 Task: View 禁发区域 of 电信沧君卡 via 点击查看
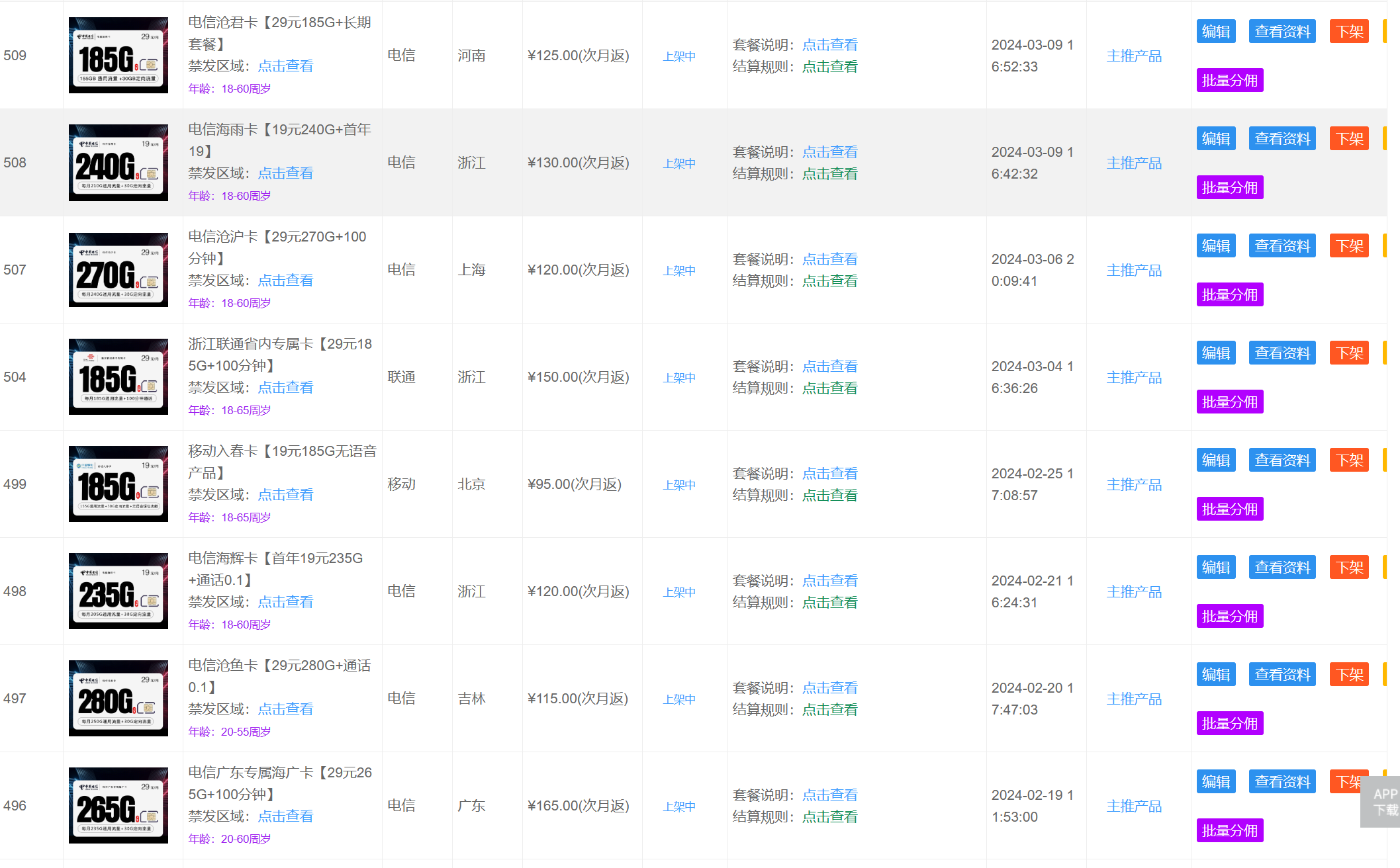pos(285,66)
